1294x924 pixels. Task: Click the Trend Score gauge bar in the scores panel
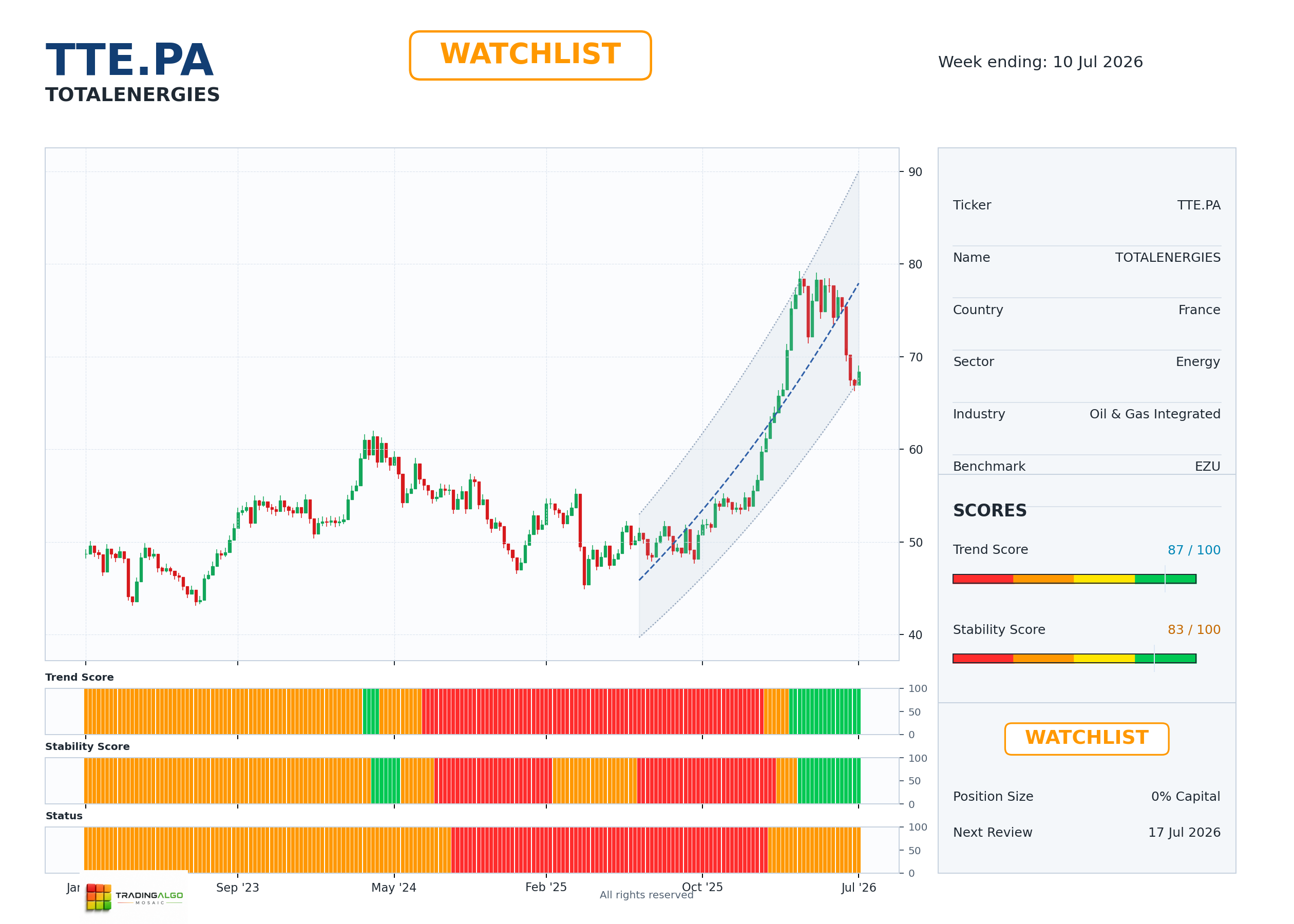1074,579
